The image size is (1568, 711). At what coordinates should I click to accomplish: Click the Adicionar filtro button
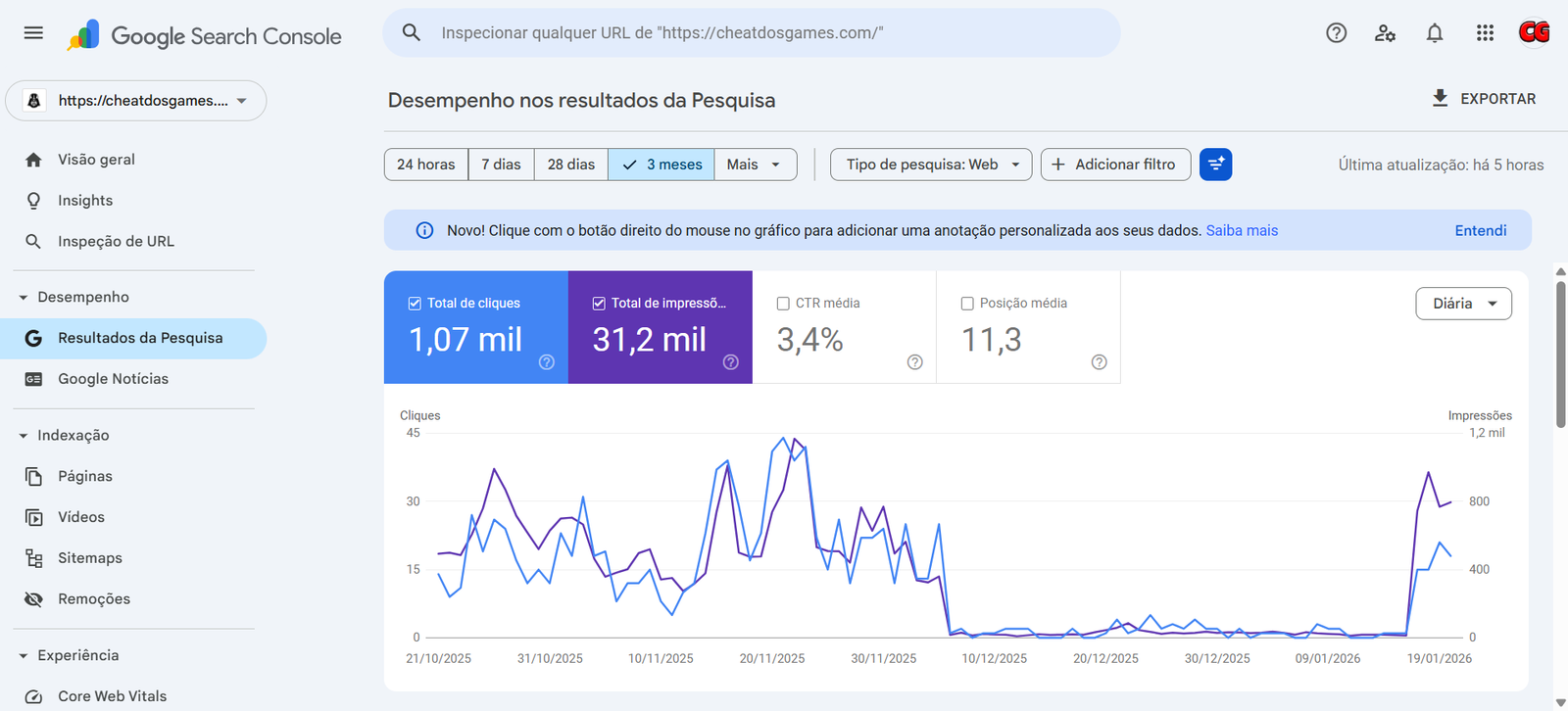[x=1114, y=165]
